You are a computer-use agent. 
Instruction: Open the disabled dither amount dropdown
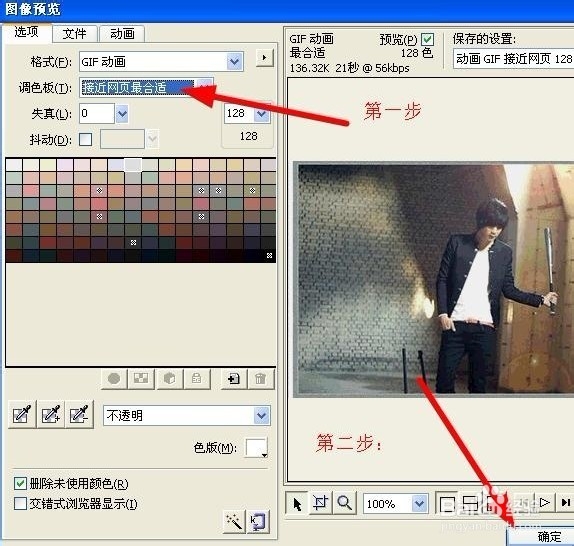tap(153, 139)
